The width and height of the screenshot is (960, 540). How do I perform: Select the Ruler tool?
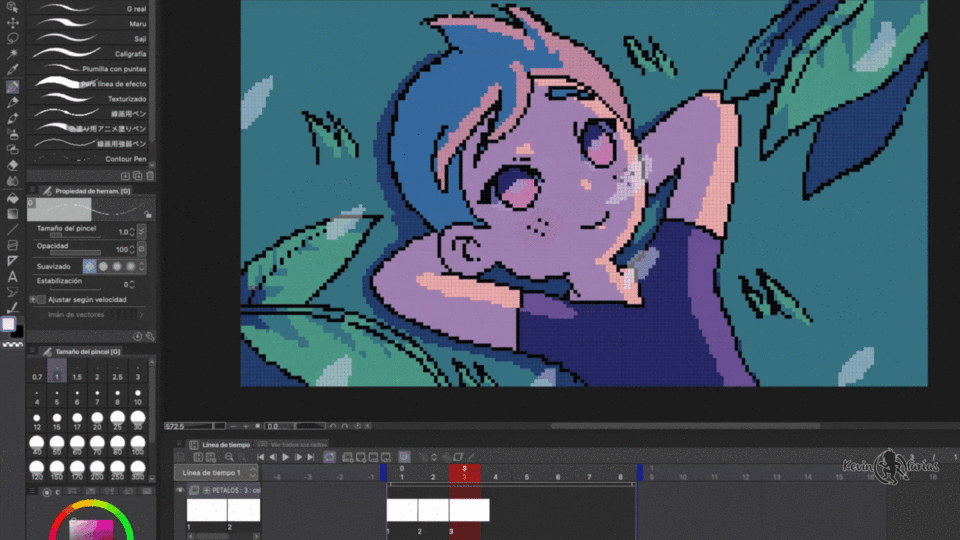[x=12, y=261]
